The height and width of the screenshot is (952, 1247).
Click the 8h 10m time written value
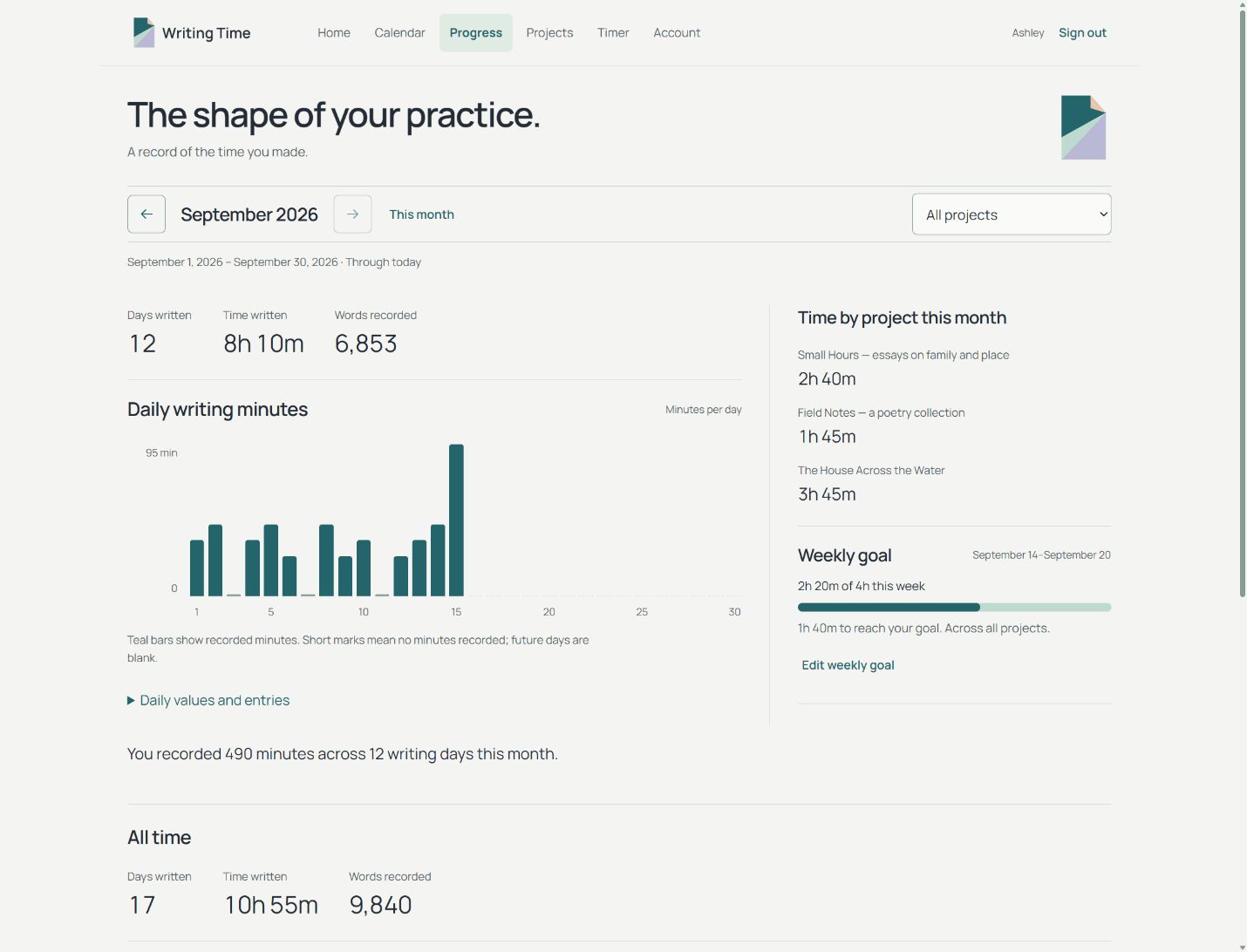[x=263, y=343]
